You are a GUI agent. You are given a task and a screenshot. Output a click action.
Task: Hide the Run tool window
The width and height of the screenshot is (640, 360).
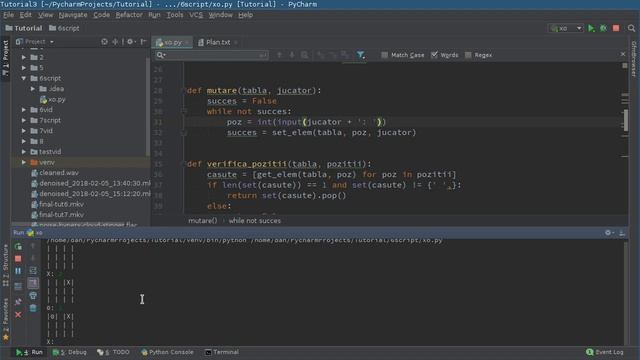tap(622, 233)
